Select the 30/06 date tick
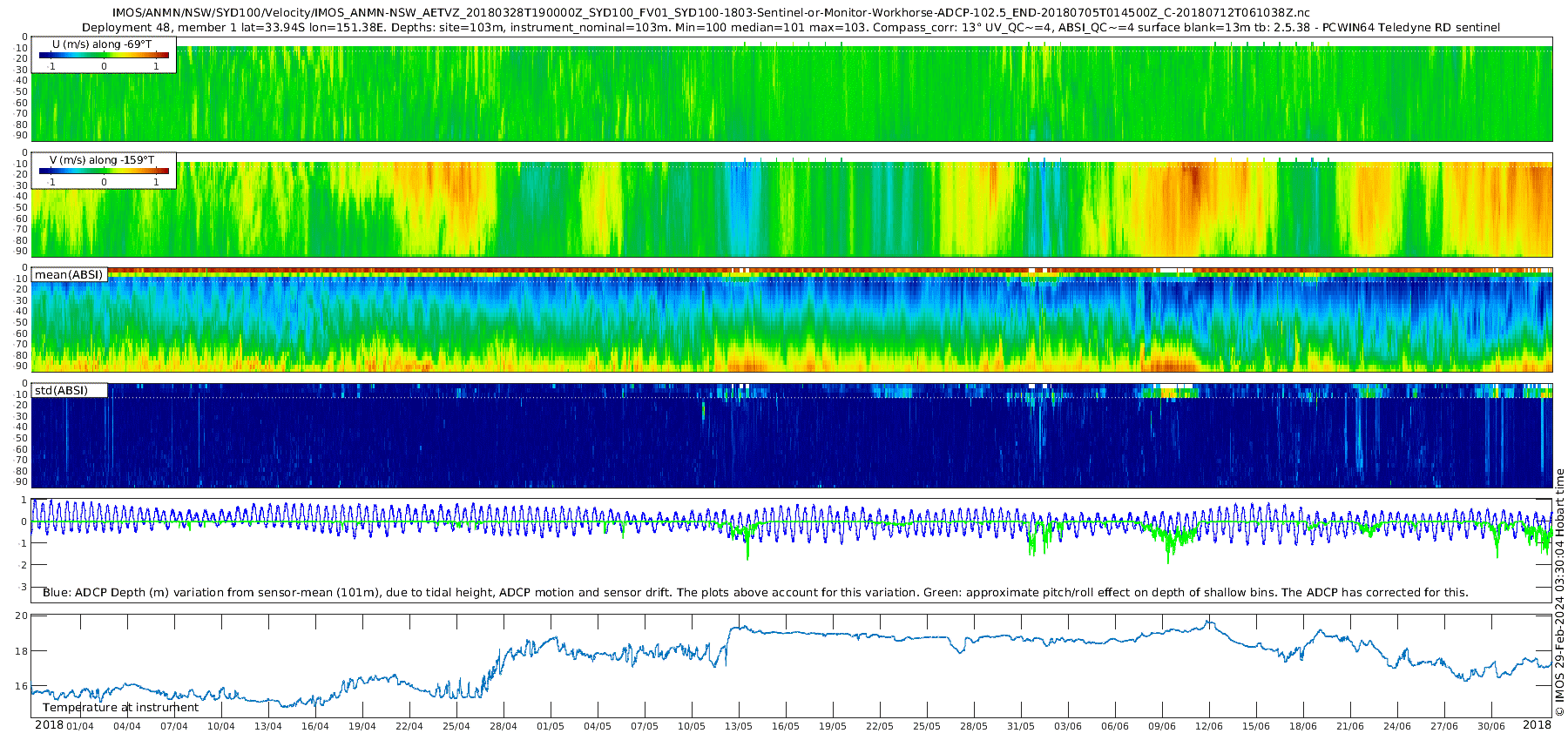 click(x=1491, y=727)
